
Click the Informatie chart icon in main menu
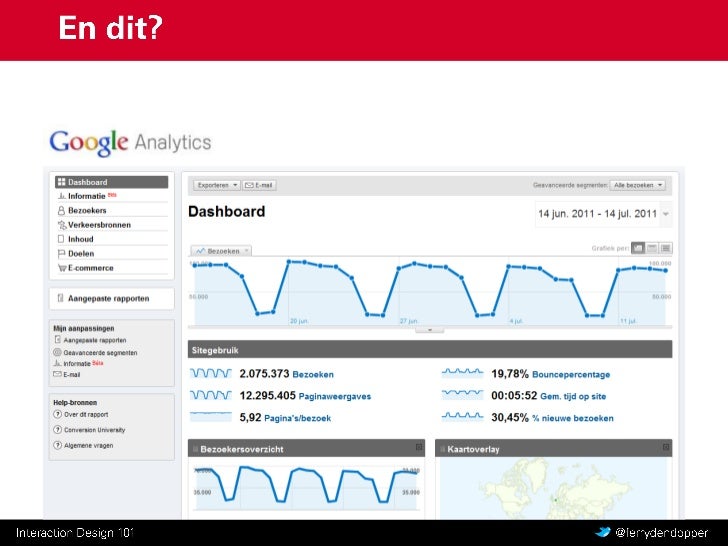(61, 196)
